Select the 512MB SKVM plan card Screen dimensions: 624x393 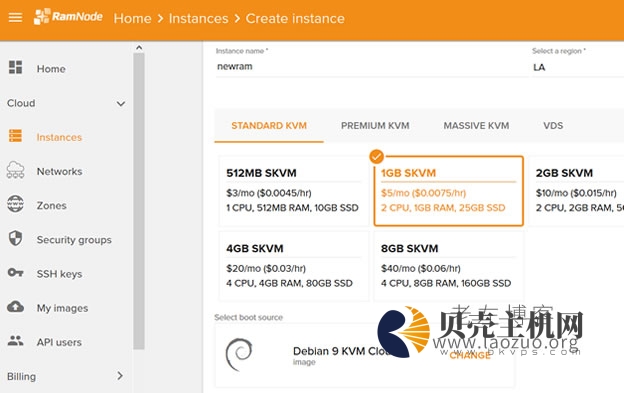tap(294, 191)
